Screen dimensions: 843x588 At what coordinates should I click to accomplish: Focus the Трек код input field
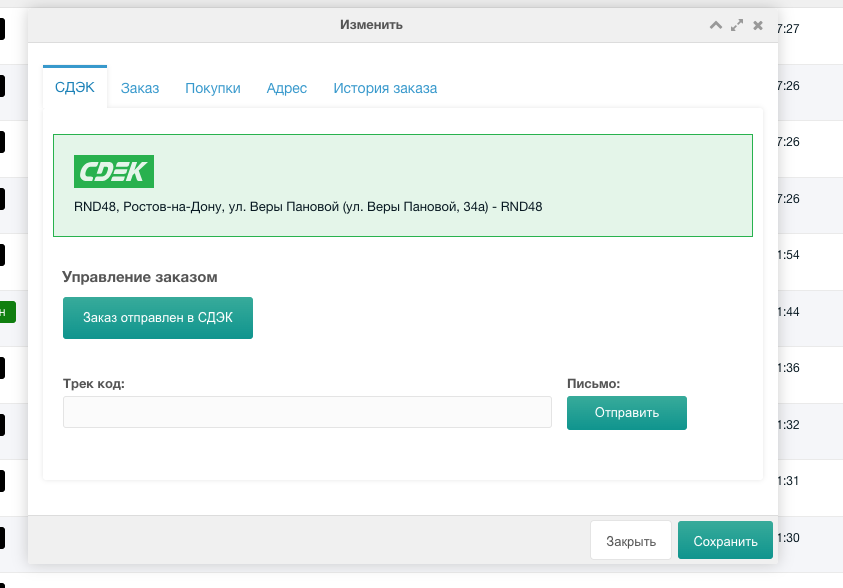coord(307,412)
